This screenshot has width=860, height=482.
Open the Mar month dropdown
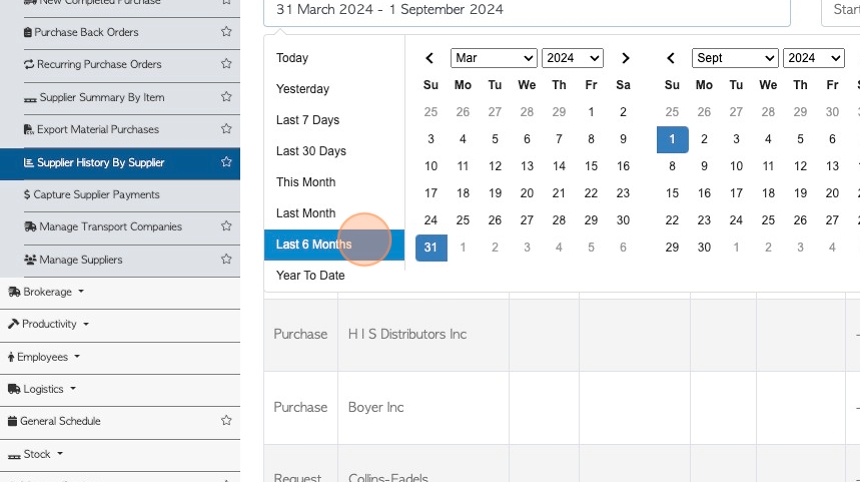click(494, 58)
